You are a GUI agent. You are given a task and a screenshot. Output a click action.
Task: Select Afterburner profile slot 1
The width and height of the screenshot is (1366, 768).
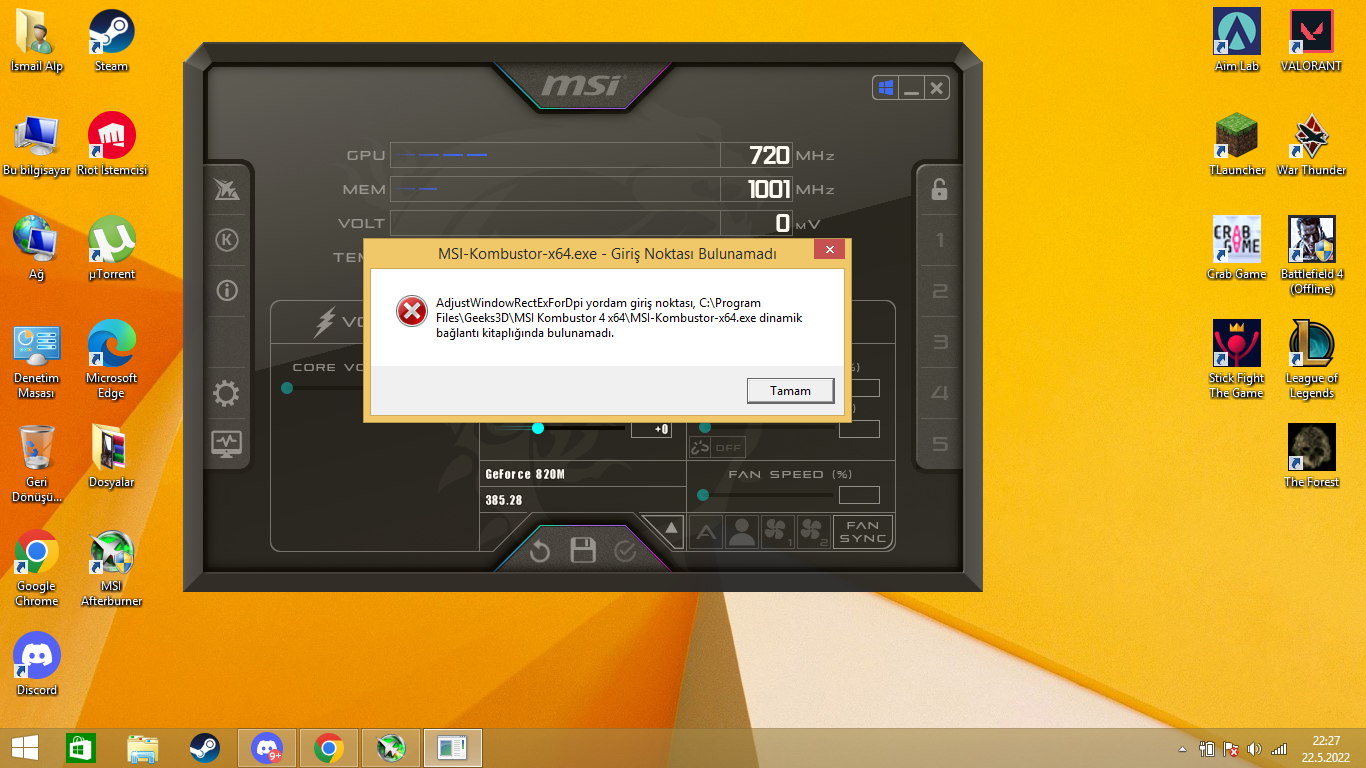click(939, 240)
